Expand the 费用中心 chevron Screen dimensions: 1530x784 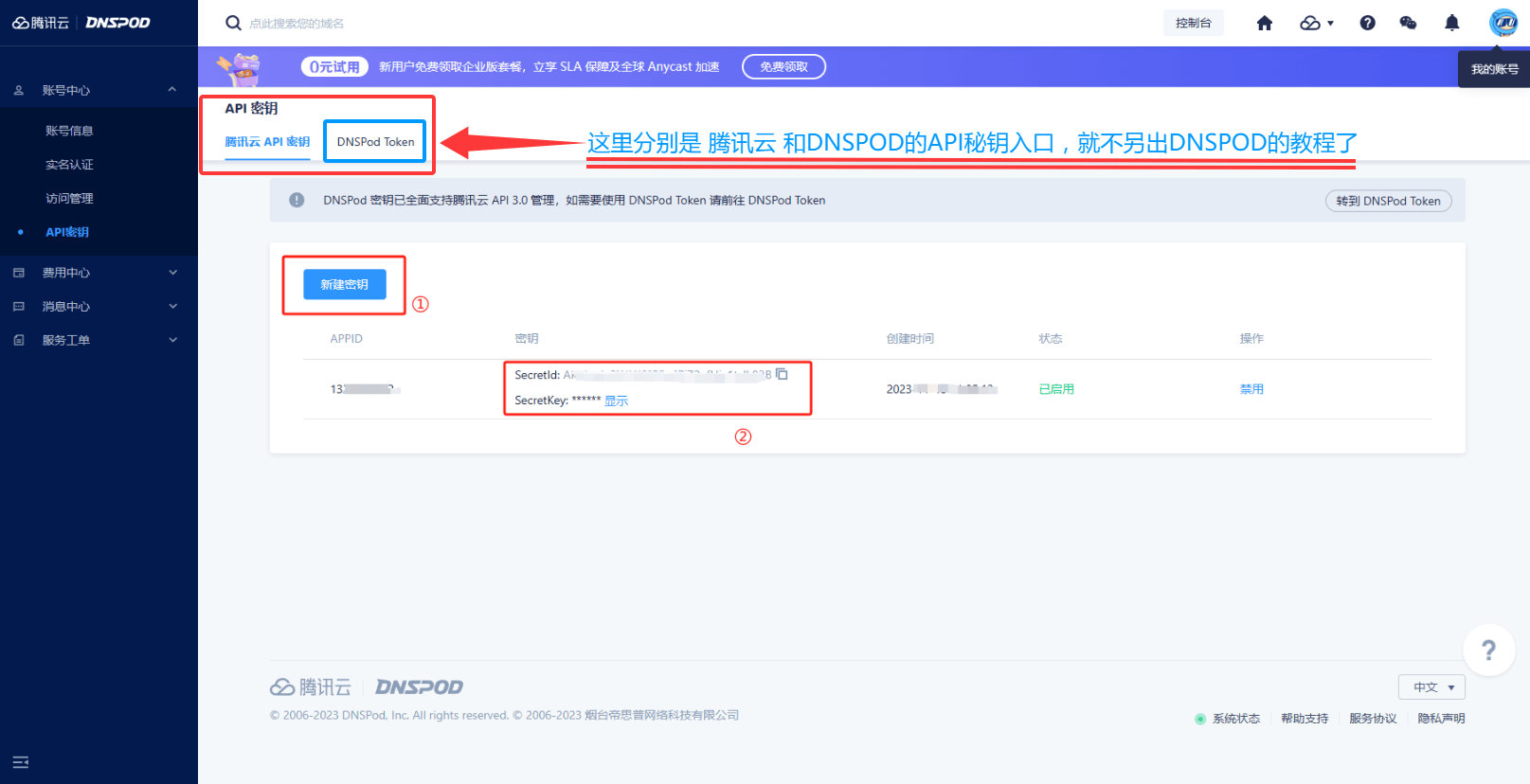(x=172, y=273)
